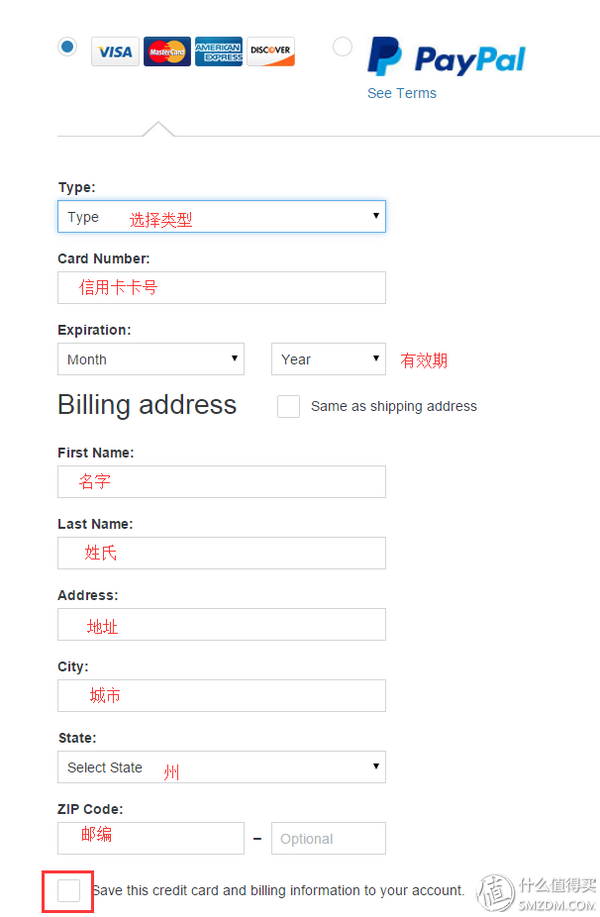
Task: Check Same as shipping address box
Action: [288, 406]
